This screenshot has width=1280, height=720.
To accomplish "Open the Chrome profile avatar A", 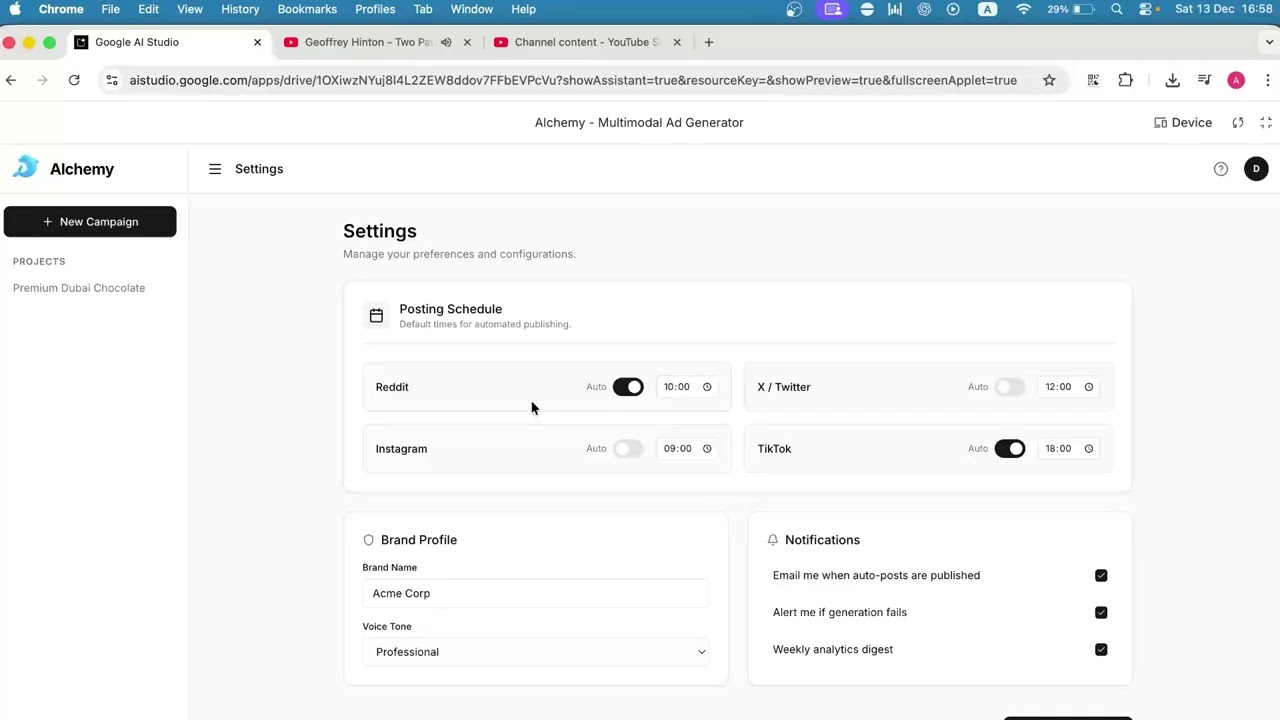I will pyautogui.click(x=1236, y=80).
